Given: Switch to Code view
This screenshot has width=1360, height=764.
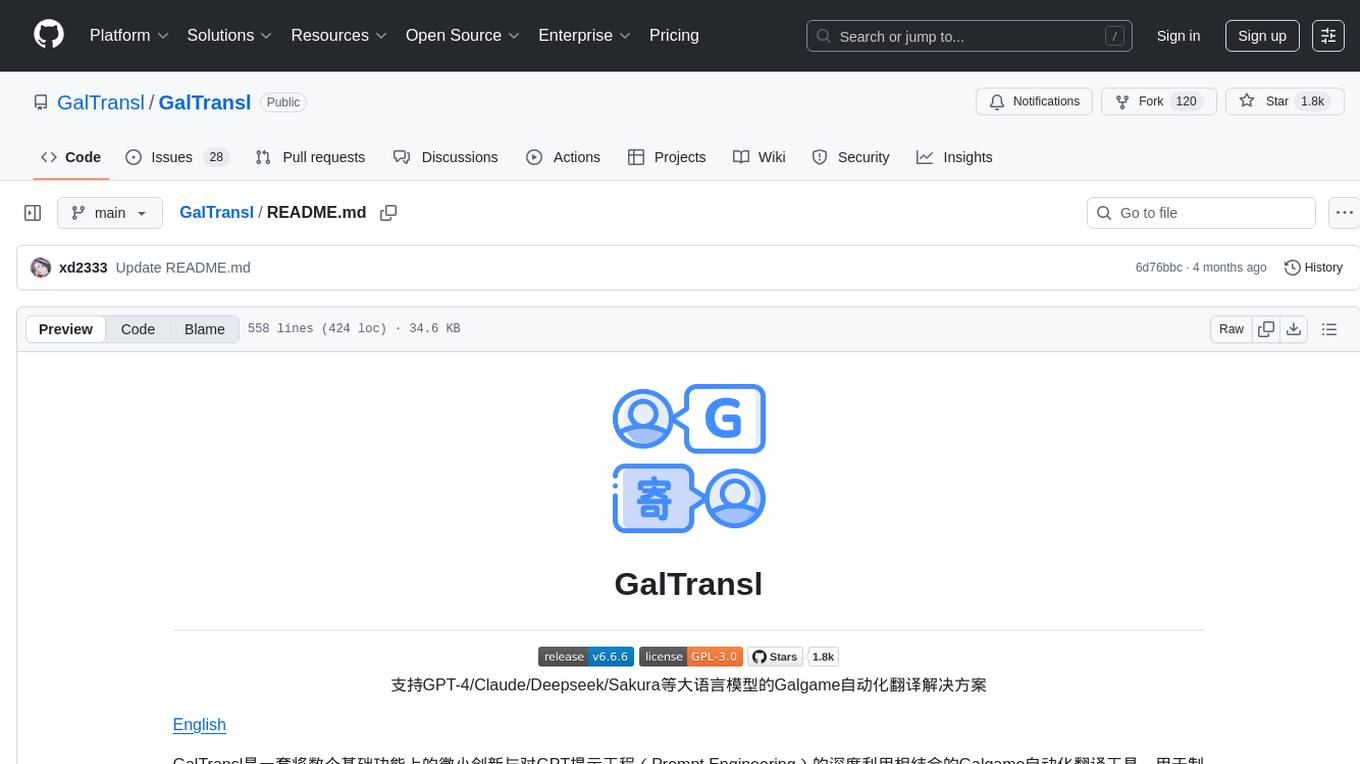Looking at the screenshot, I should point(138,329).
